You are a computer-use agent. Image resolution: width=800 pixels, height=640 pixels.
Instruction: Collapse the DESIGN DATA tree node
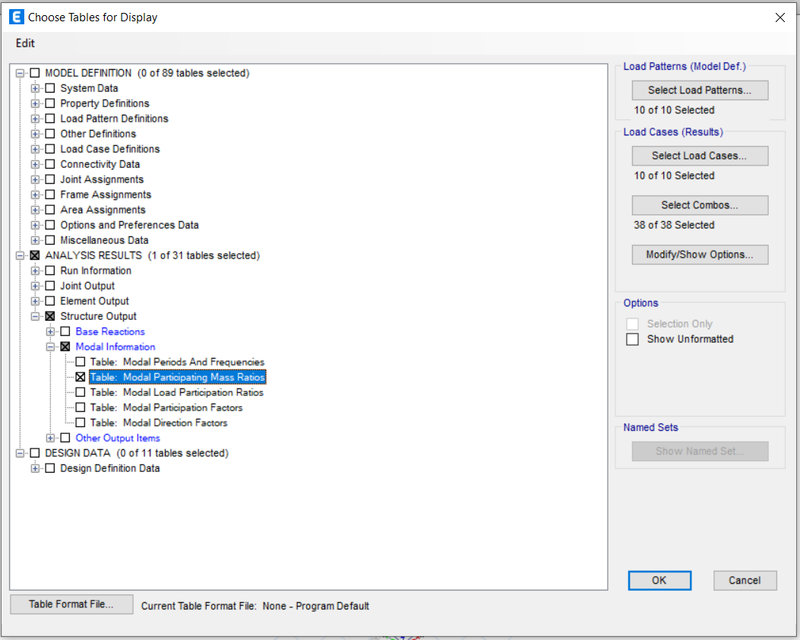click(20, 453)
